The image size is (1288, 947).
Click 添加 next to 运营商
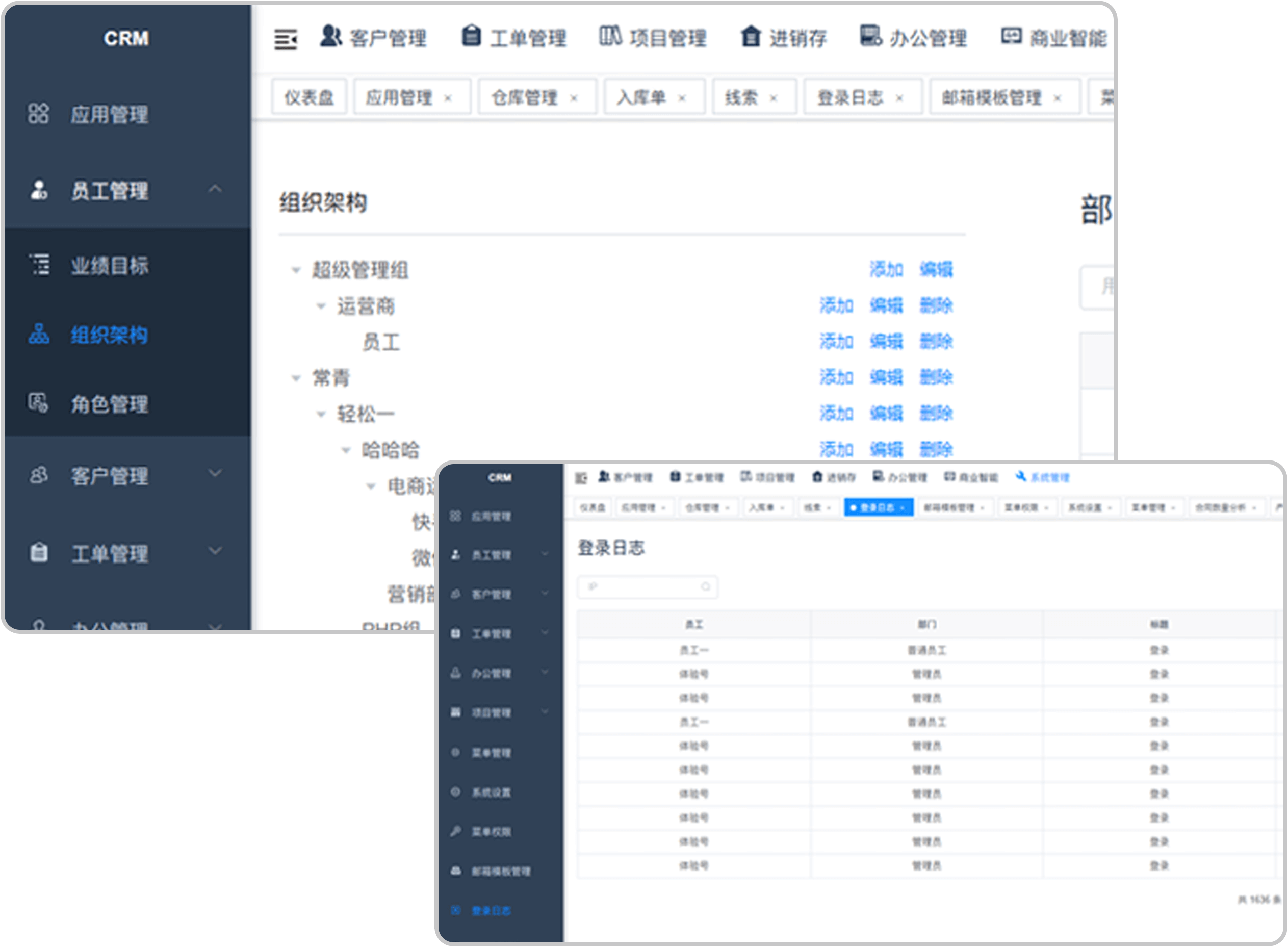836,306
